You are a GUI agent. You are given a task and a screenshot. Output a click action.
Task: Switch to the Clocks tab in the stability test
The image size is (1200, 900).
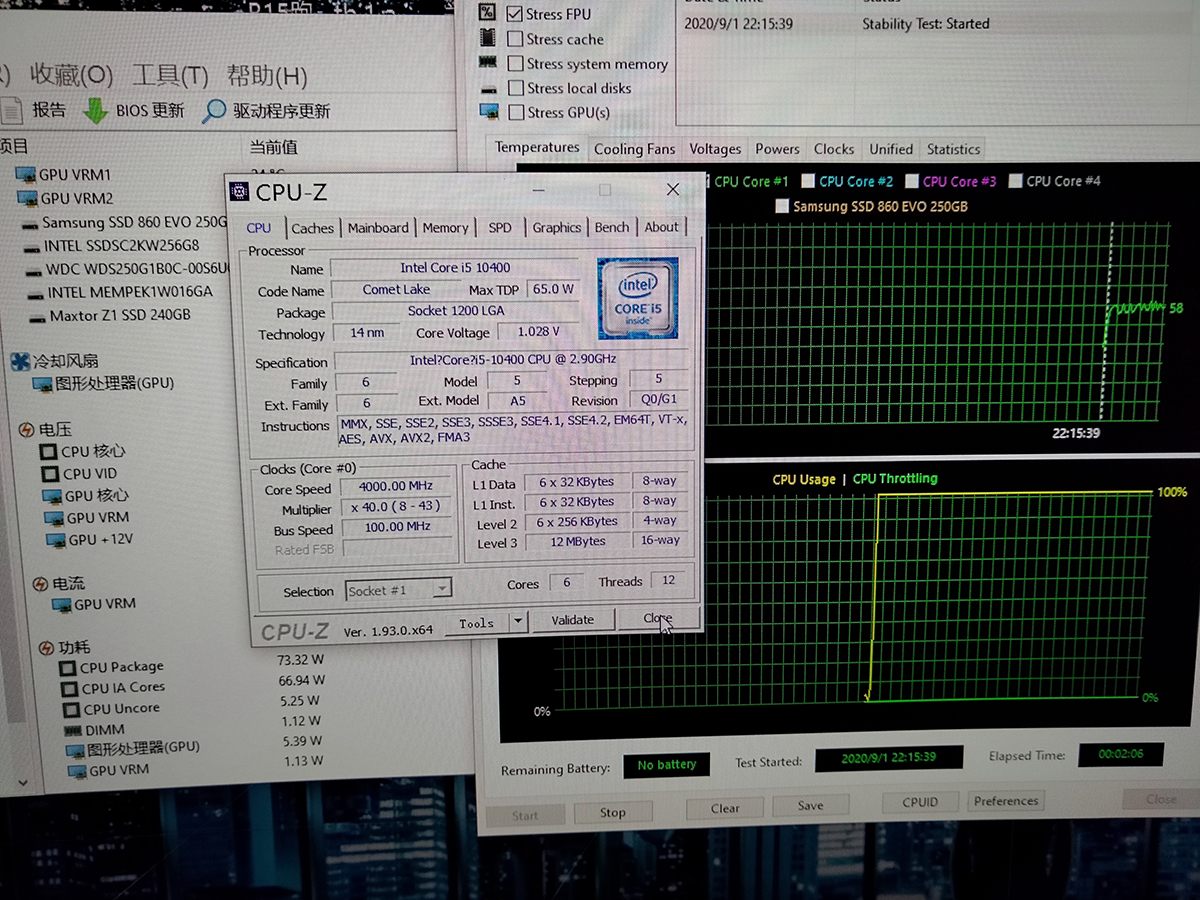click(834, 149)
